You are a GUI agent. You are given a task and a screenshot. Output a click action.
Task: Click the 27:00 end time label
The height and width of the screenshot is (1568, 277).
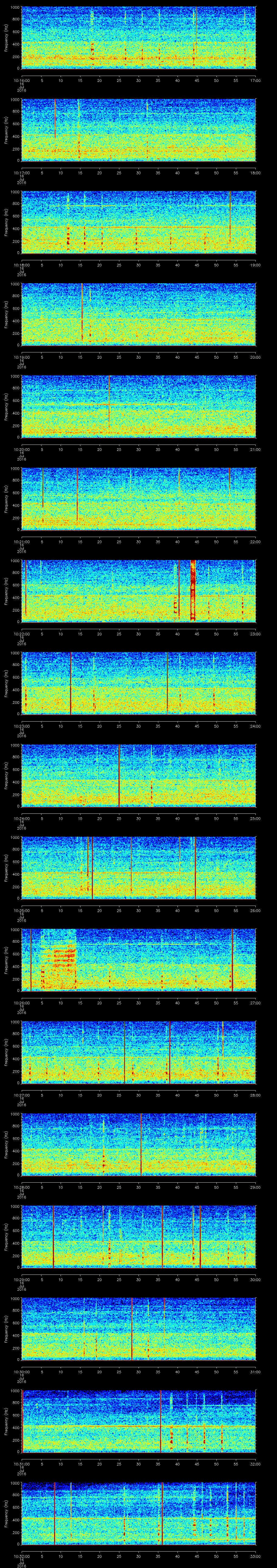(x=255, y=1003)
